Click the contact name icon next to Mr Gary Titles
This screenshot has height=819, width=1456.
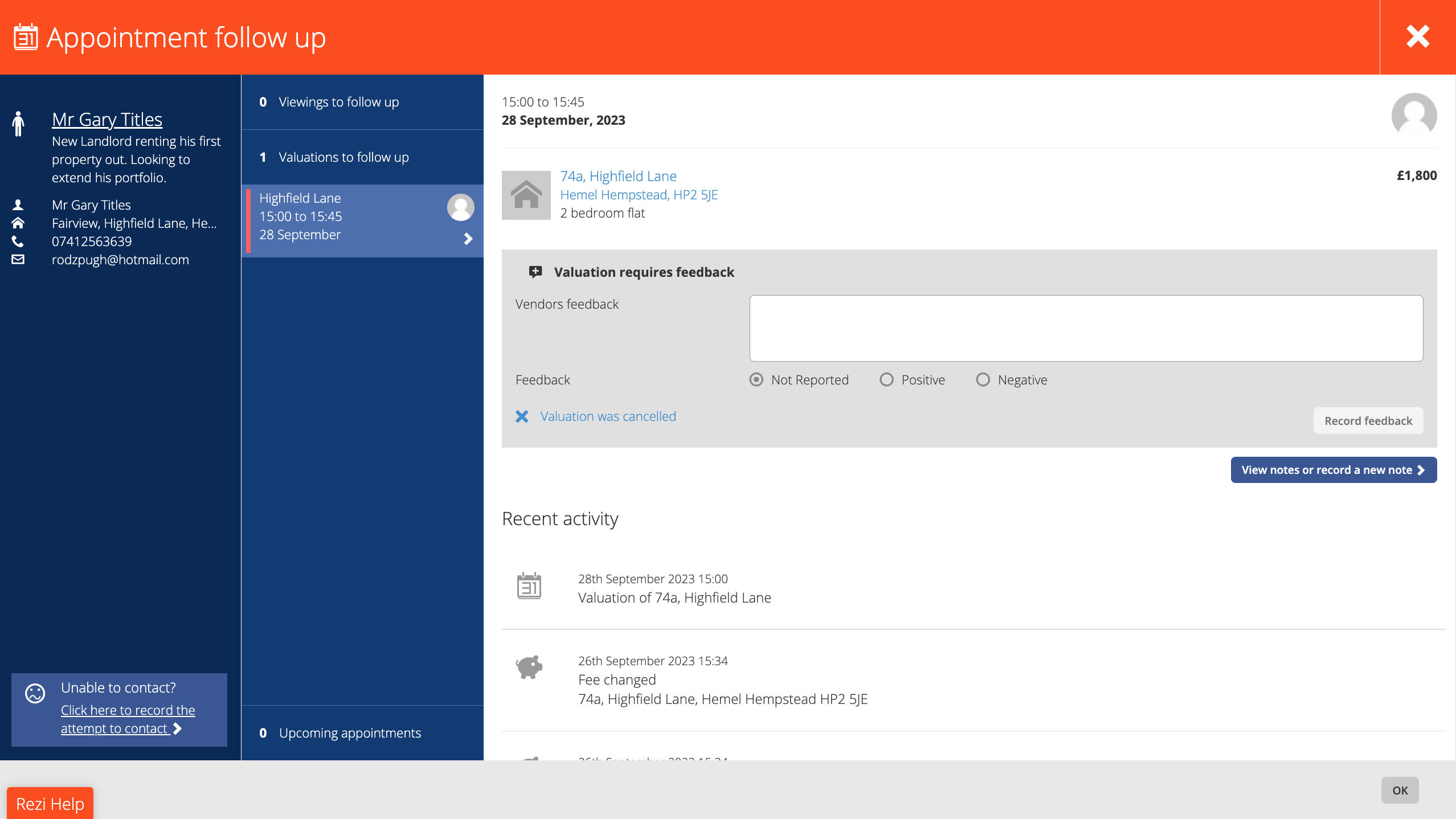pos(18,204)
